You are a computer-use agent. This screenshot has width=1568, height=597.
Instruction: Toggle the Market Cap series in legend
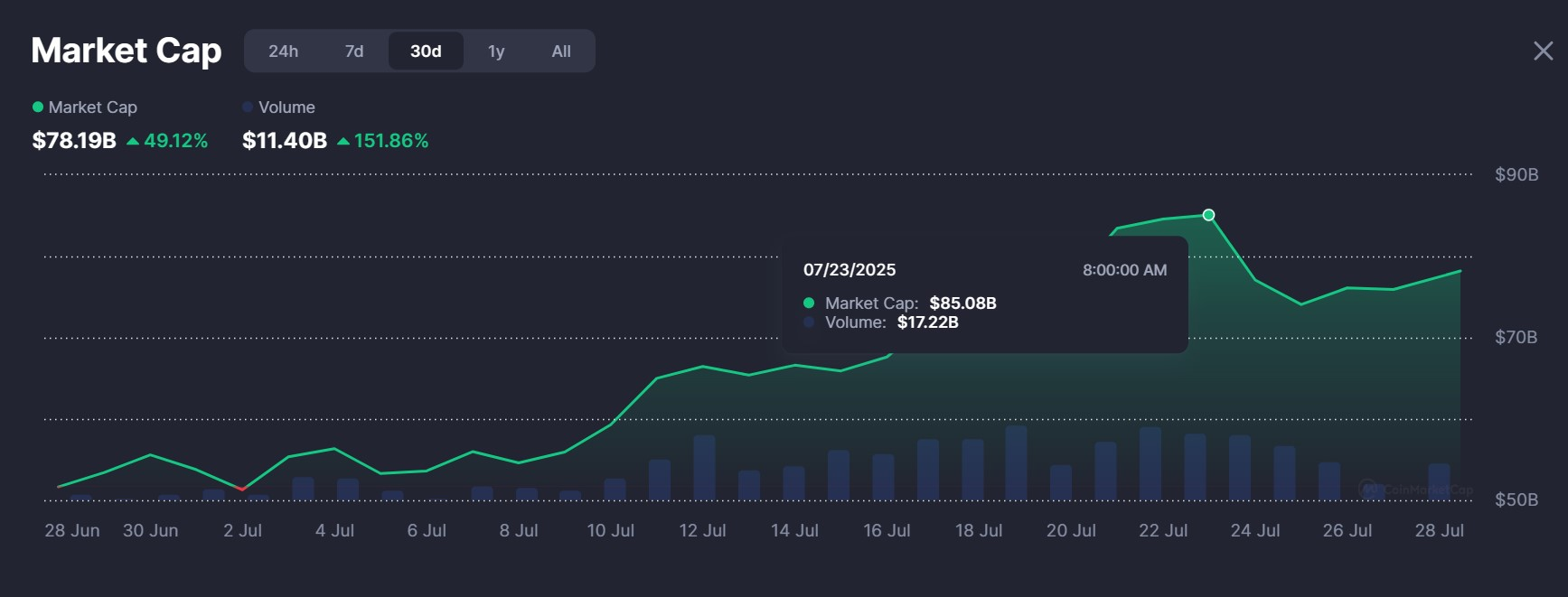click(92, 107)
